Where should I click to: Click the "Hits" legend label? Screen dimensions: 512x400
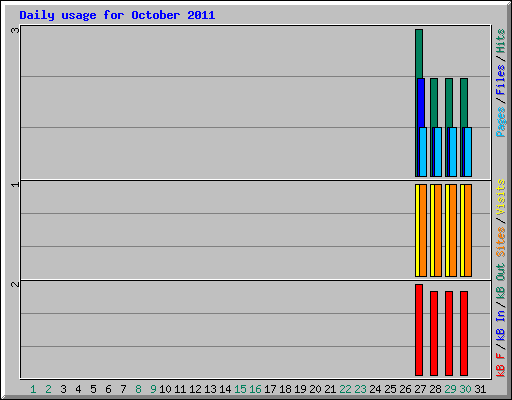coord(501,41)
